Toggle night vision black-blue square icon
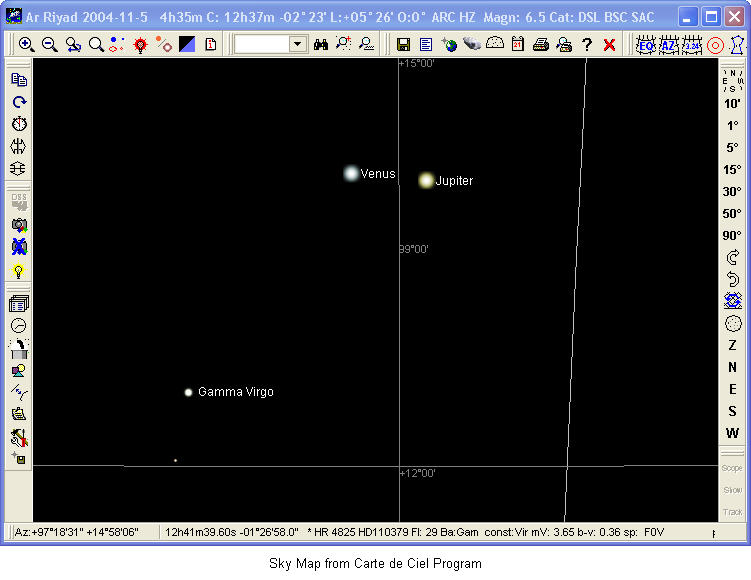The width and height of the screenshot is (751, 580). [x=187, y=45]
